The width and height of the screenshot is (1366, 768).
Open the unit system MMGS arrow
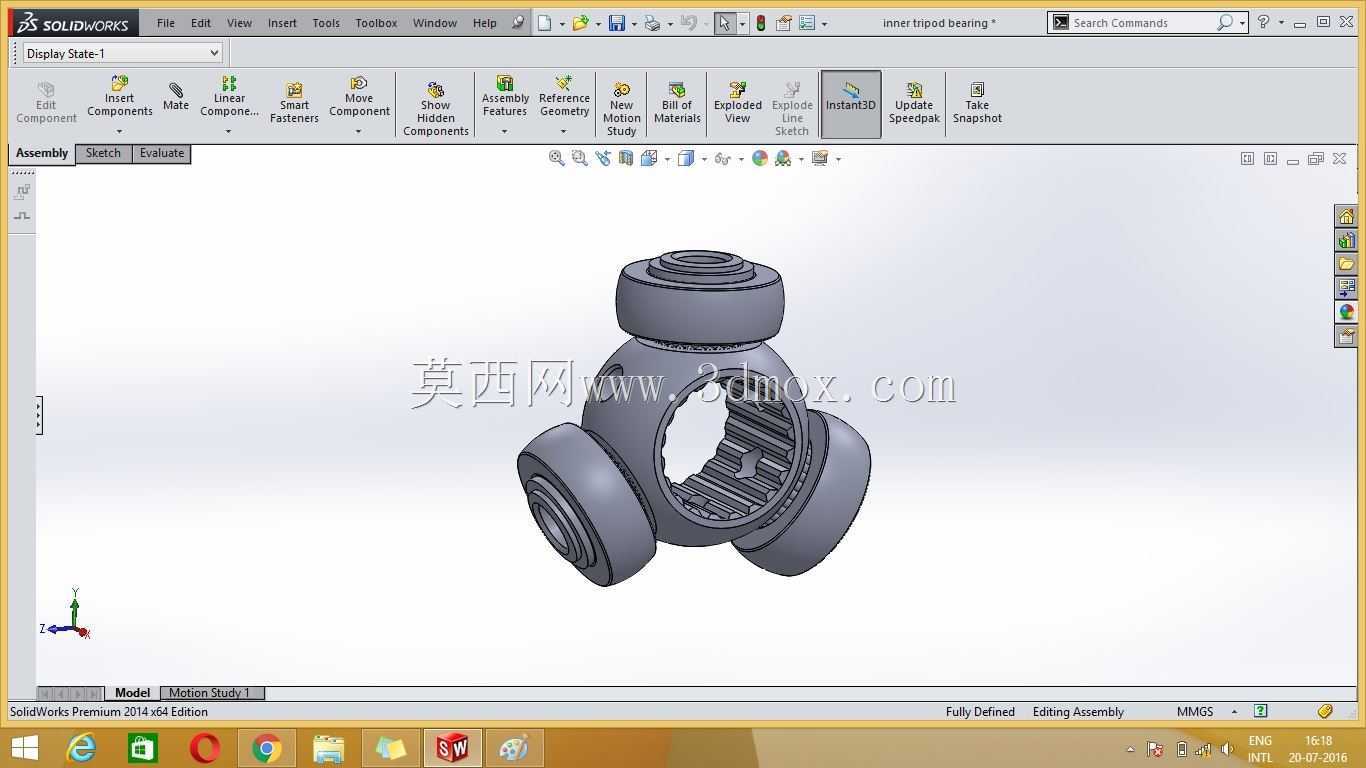pyautogui.click(x=1234, y=712)
